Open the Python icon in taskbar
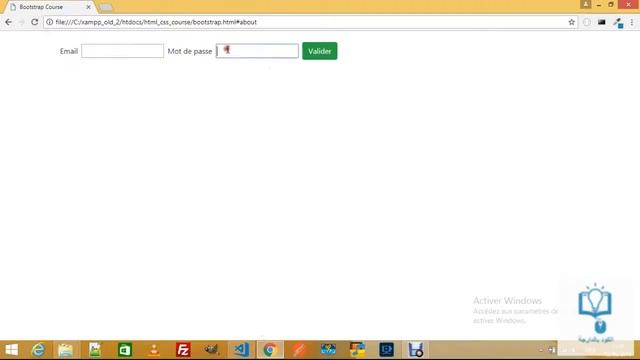 point(358,350)
